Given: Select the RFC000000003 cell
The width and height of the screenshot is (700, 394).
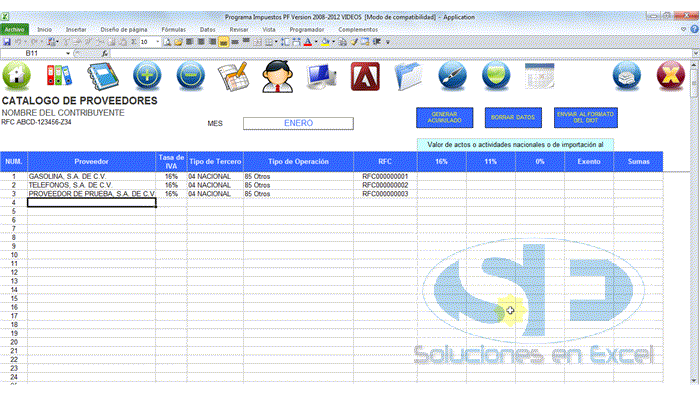Looking at the screenshot, I should coord(385,194).
